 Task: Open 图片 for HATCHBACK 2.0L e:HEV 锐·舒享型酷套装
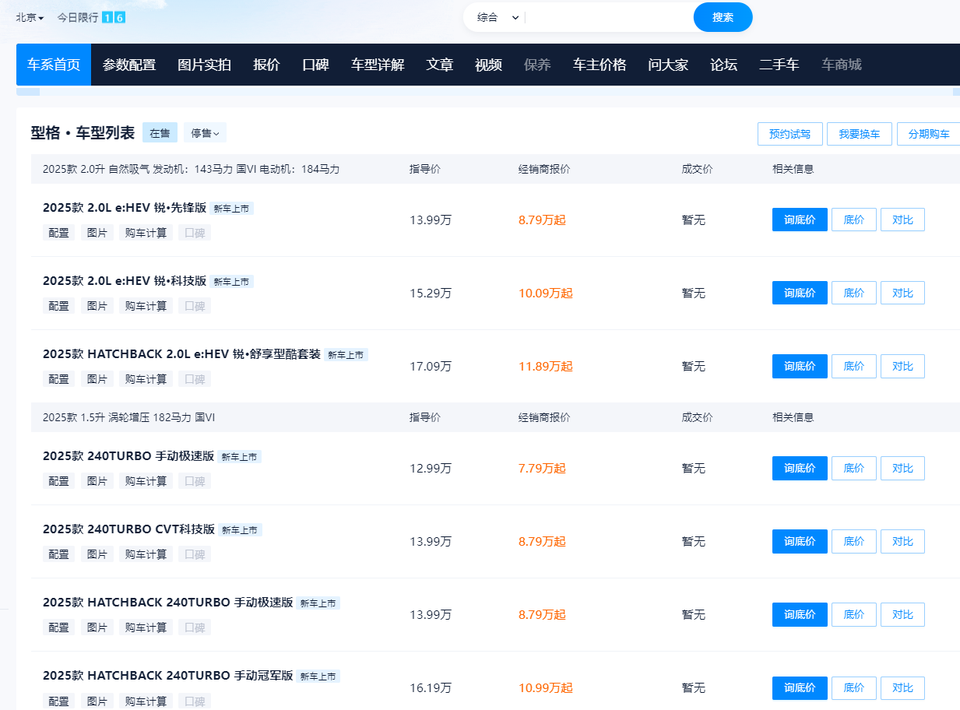click(97, 379)
